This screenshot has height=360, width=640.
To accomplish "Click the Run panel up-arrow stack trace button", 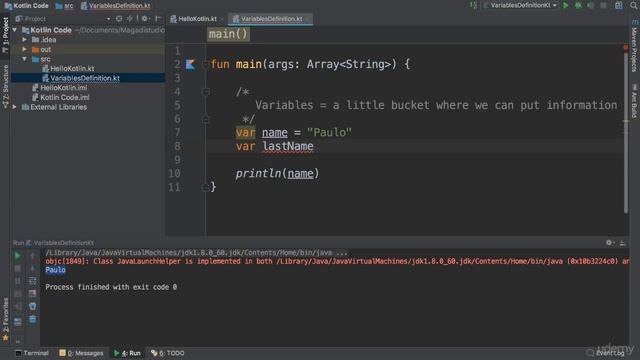I will point(33,256).
